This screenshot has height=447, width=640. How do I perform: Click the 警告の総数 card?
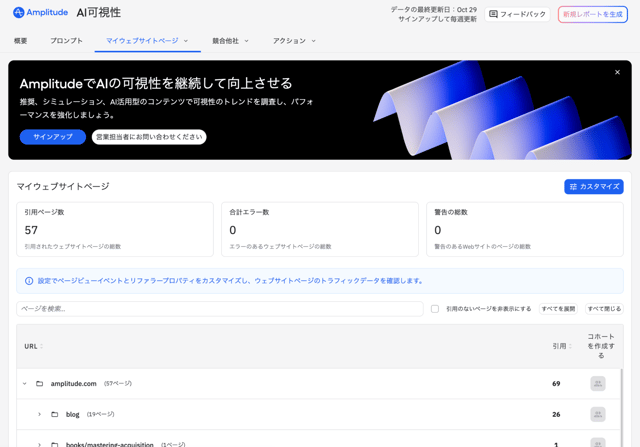pyautogui.click(x=525, y=229)
